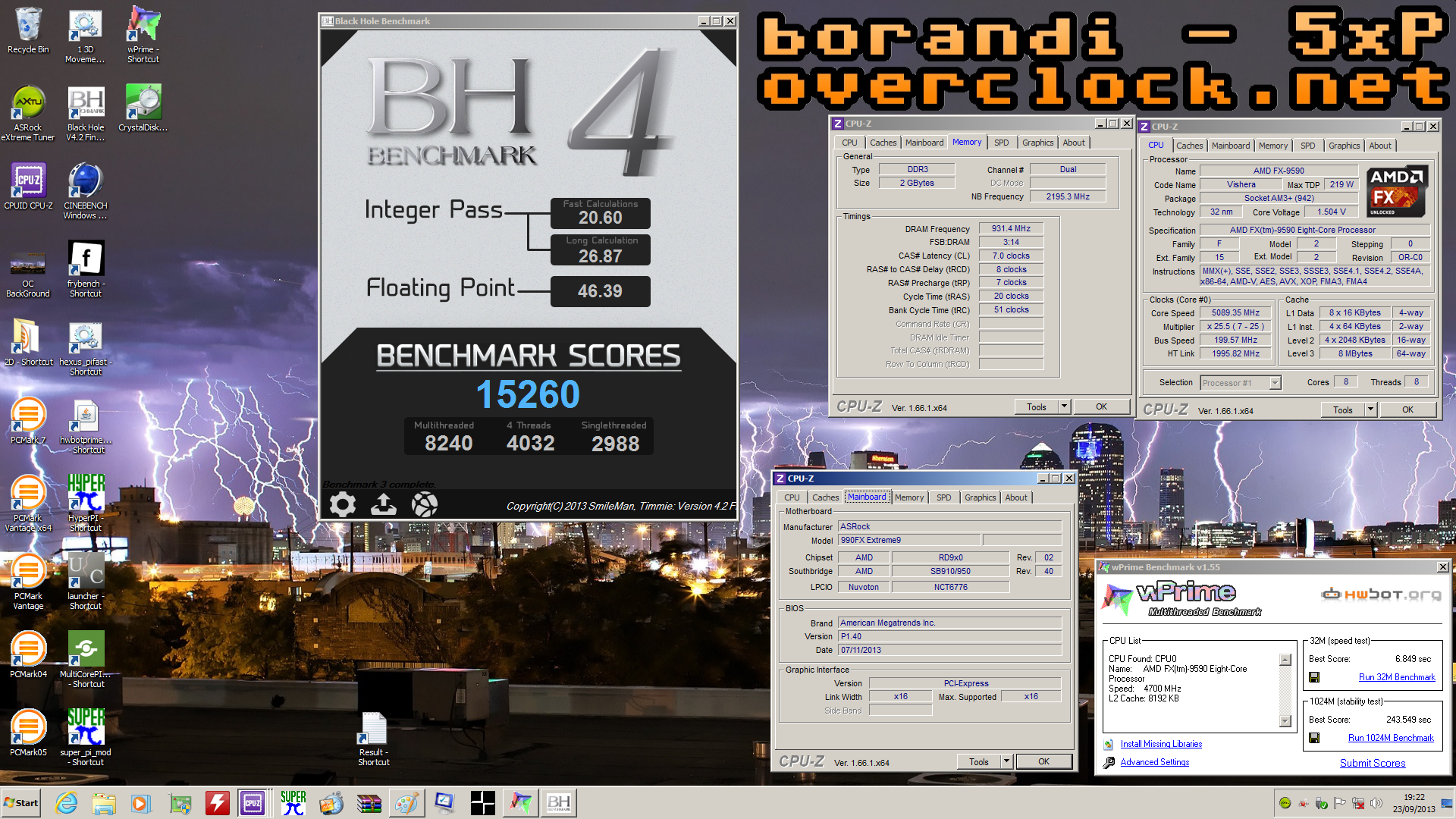
Task: Switch to Memory tab in Mainboard CPU-Z window
Action: (x=908, y=497)
